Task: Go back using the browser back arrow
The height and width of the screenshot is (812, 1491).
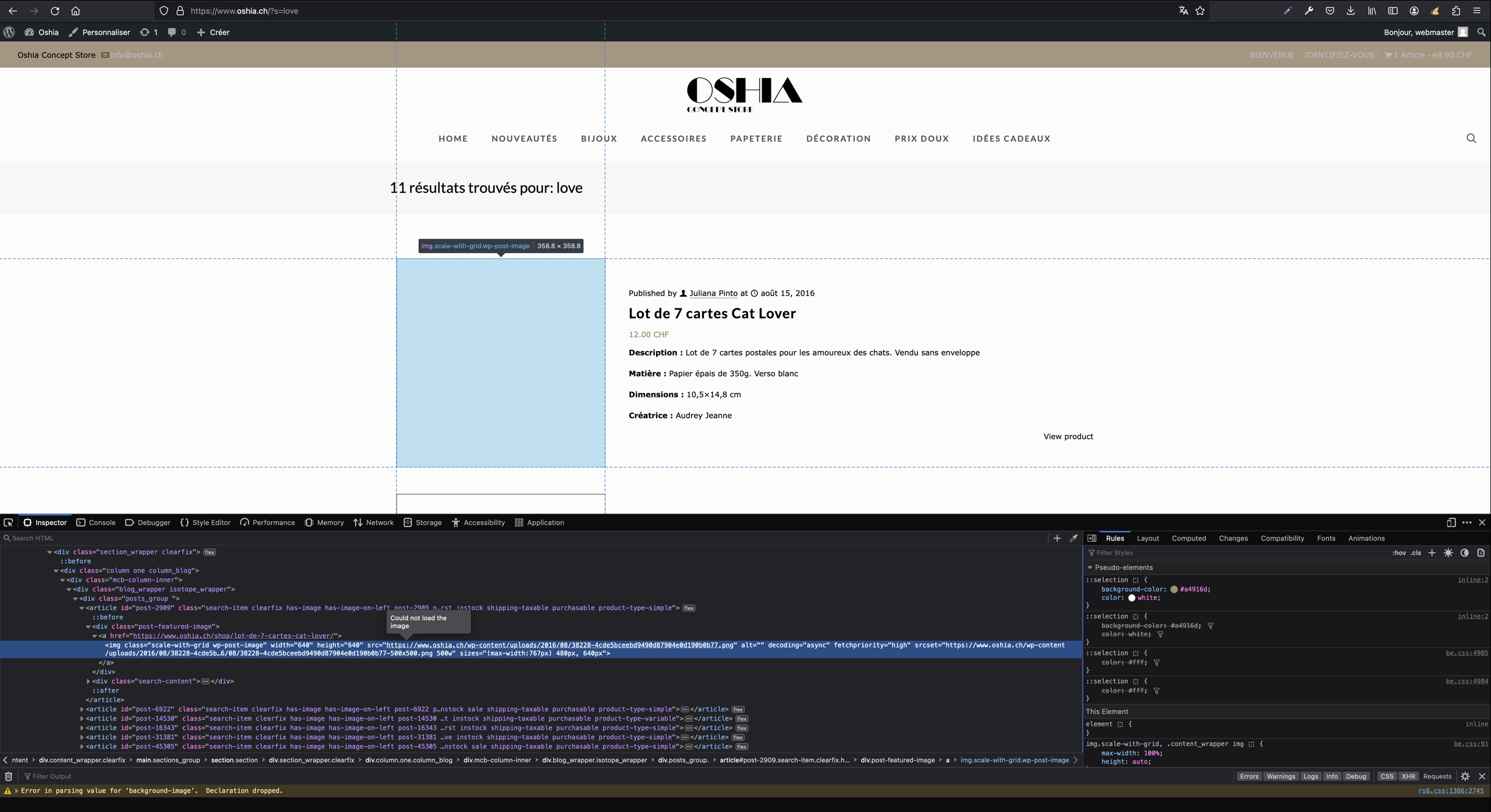Action: (13, 10)
